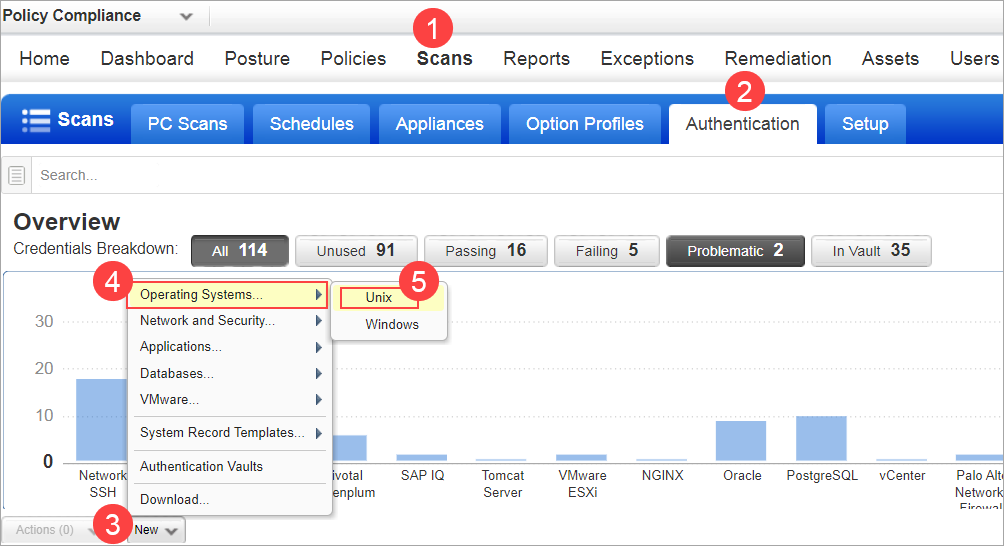Click the Oracle bar in chart
The width and height of the screenshot is (1004, 546).
pyautogui.click(x=741, y=441)
